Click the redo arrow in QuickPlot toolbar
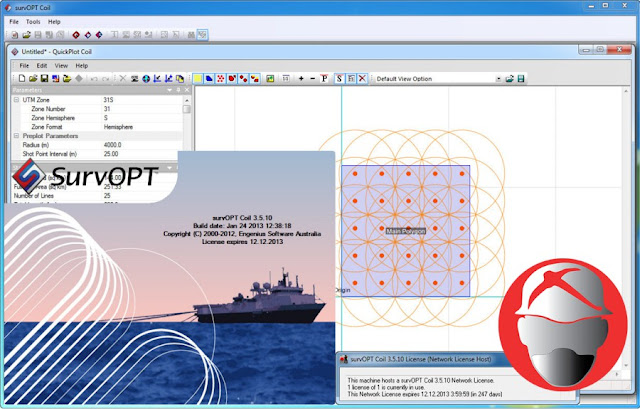Viewport: 640px width, 409px height. coord(105,78)
